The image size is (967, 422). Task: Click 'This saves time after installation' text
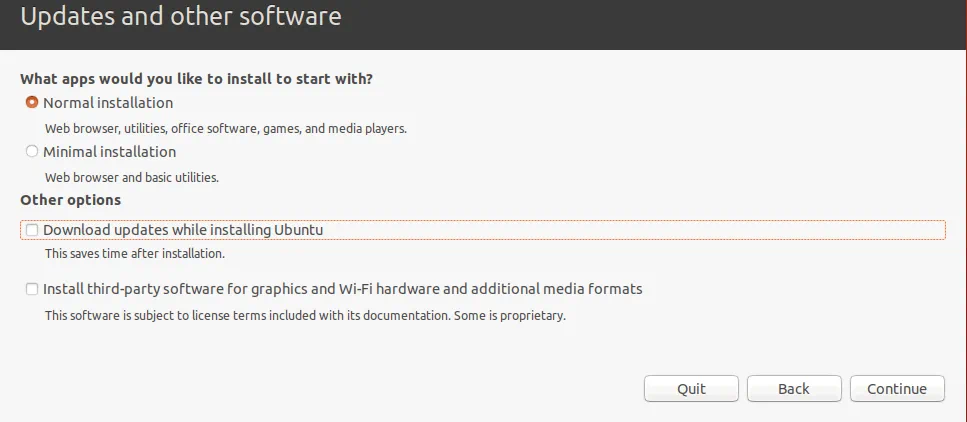(x=135, y=254)
